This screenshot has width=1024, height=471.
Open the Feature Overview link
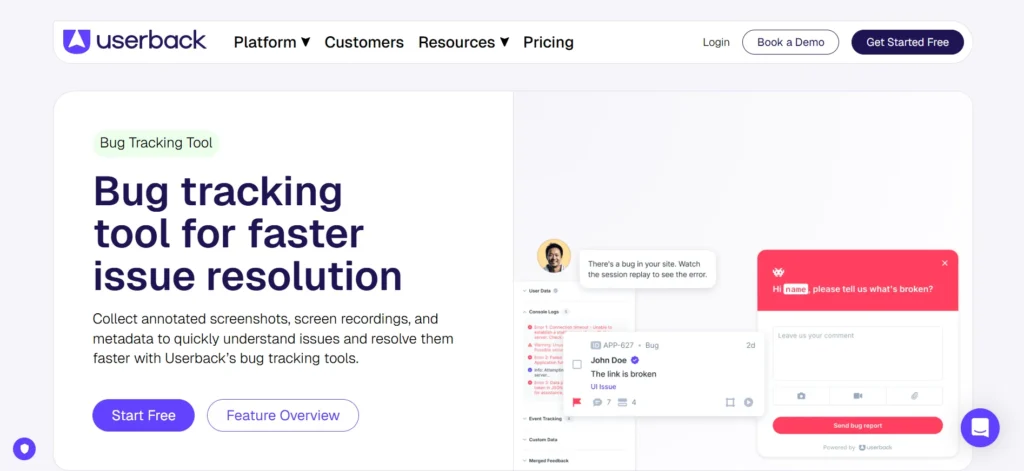coord(283,415)
